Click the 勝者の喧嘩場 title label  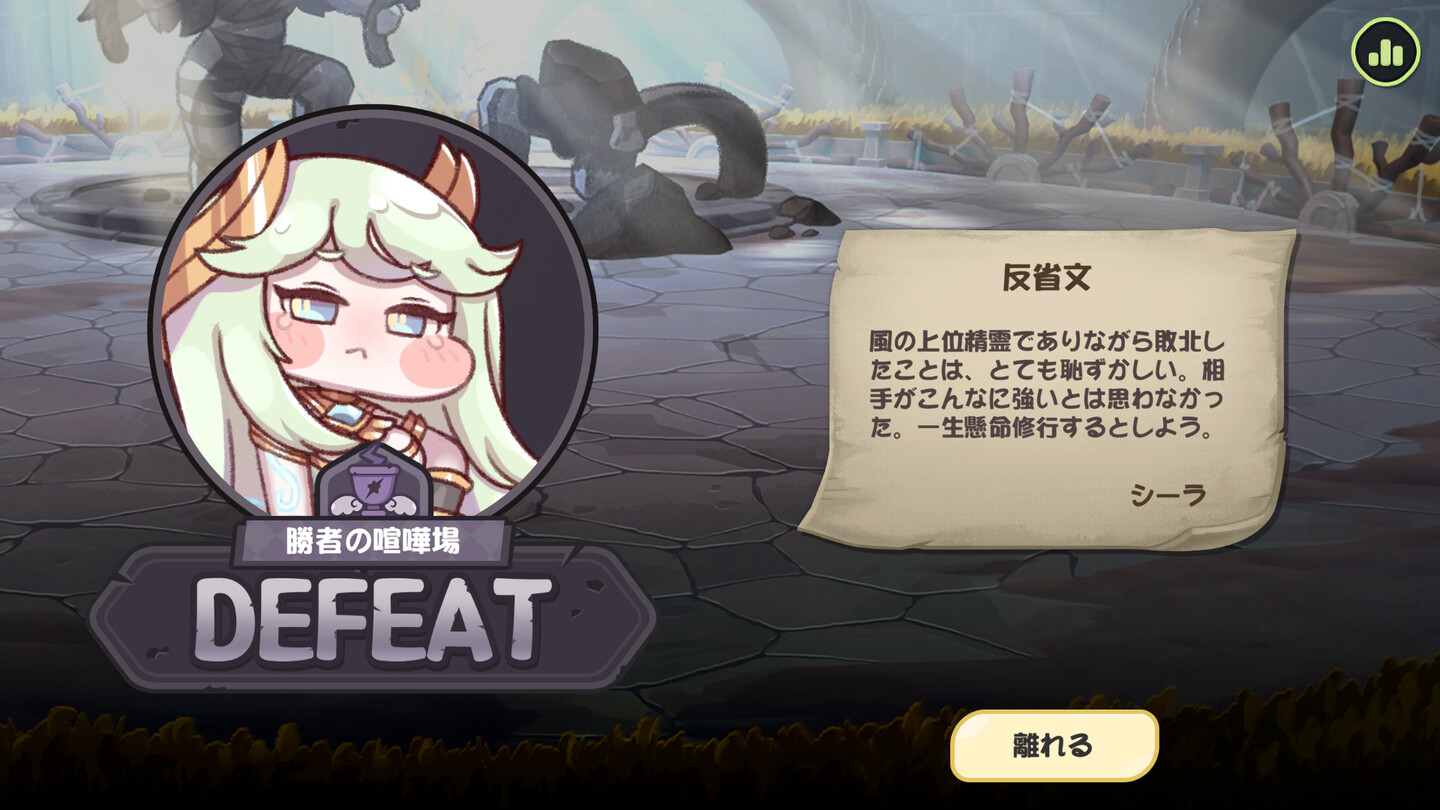click(373, 541)
